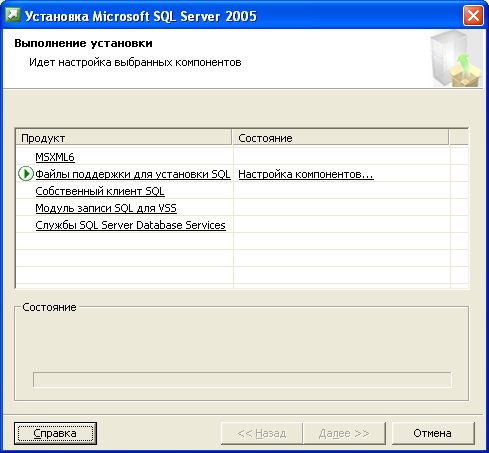Click the disabled Назад back button
The height and width of the screenshot is (453, 489).
click(262, 433)
